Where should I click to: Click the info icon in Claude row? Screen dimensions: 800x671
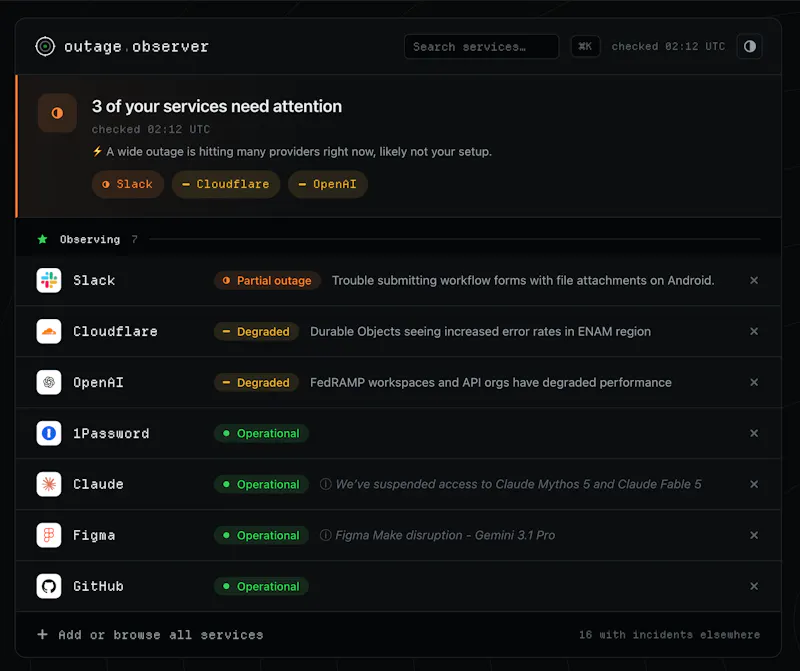pyautogui.click(x=325, y=484)
